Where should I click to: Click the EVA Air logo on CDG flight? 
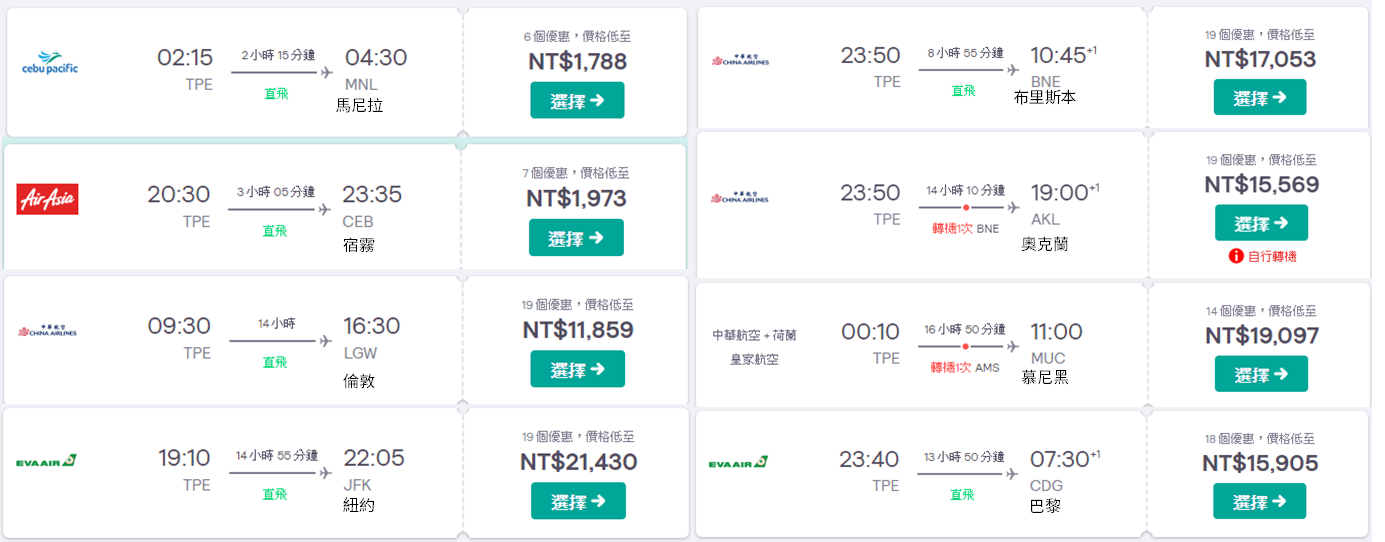click(738, 463)
